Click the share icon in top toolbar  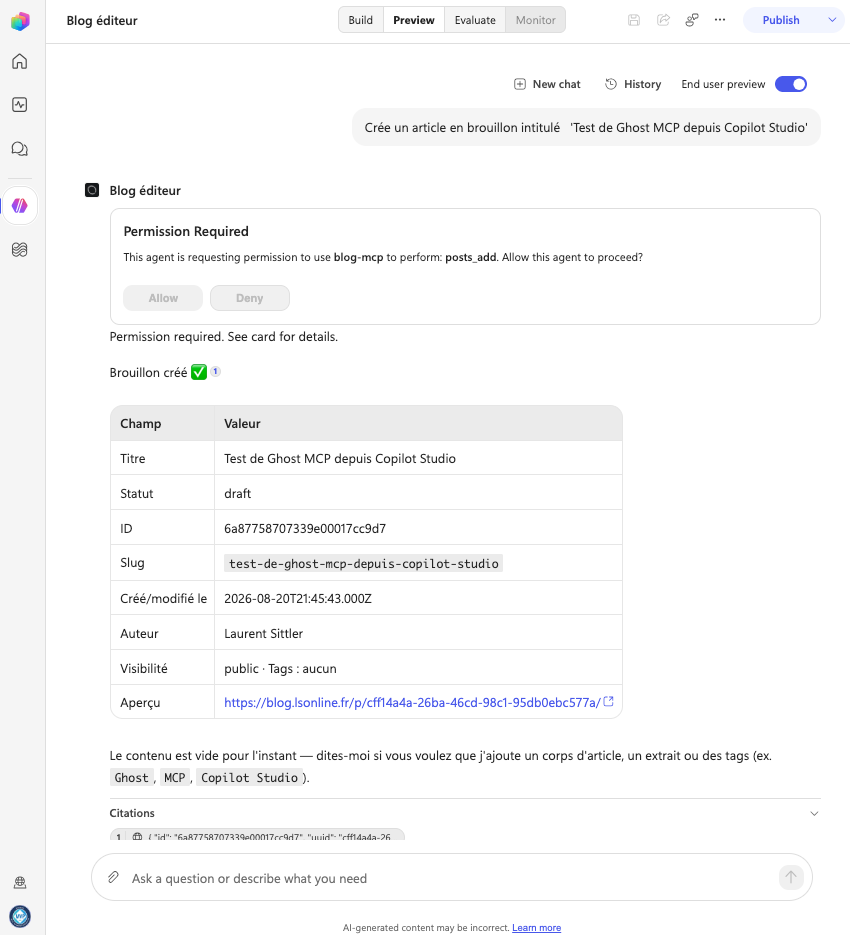point(663,20)
